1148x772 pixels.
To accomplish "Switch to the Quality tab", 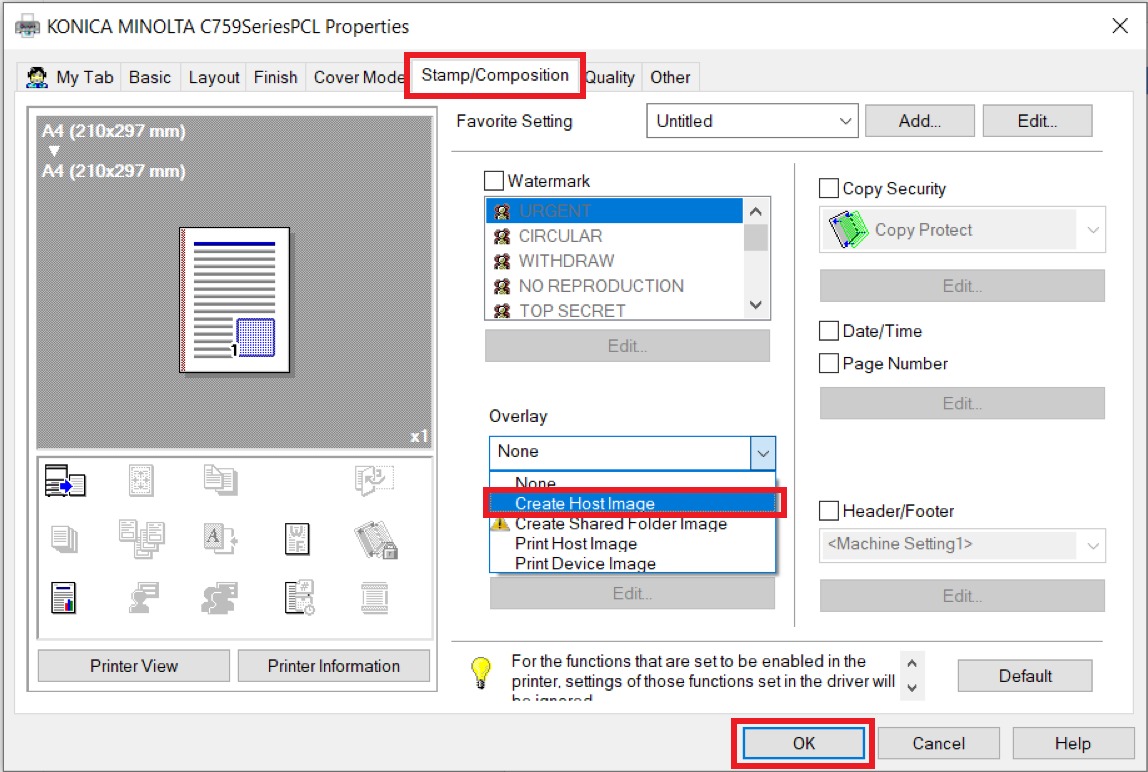I will coord(610,77).
